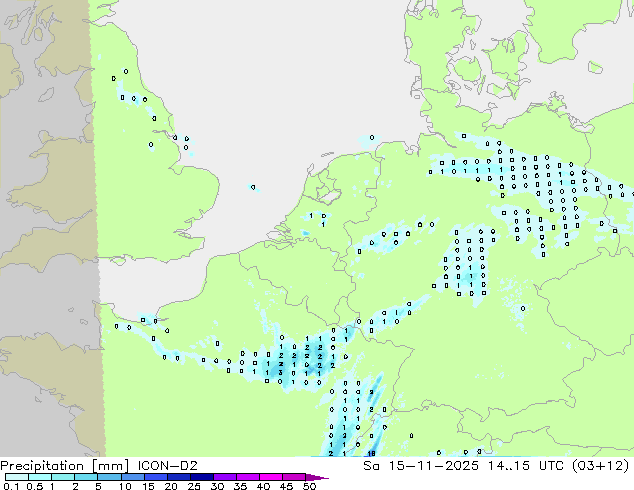Click the '35' legend scale value

coord(240,486)
